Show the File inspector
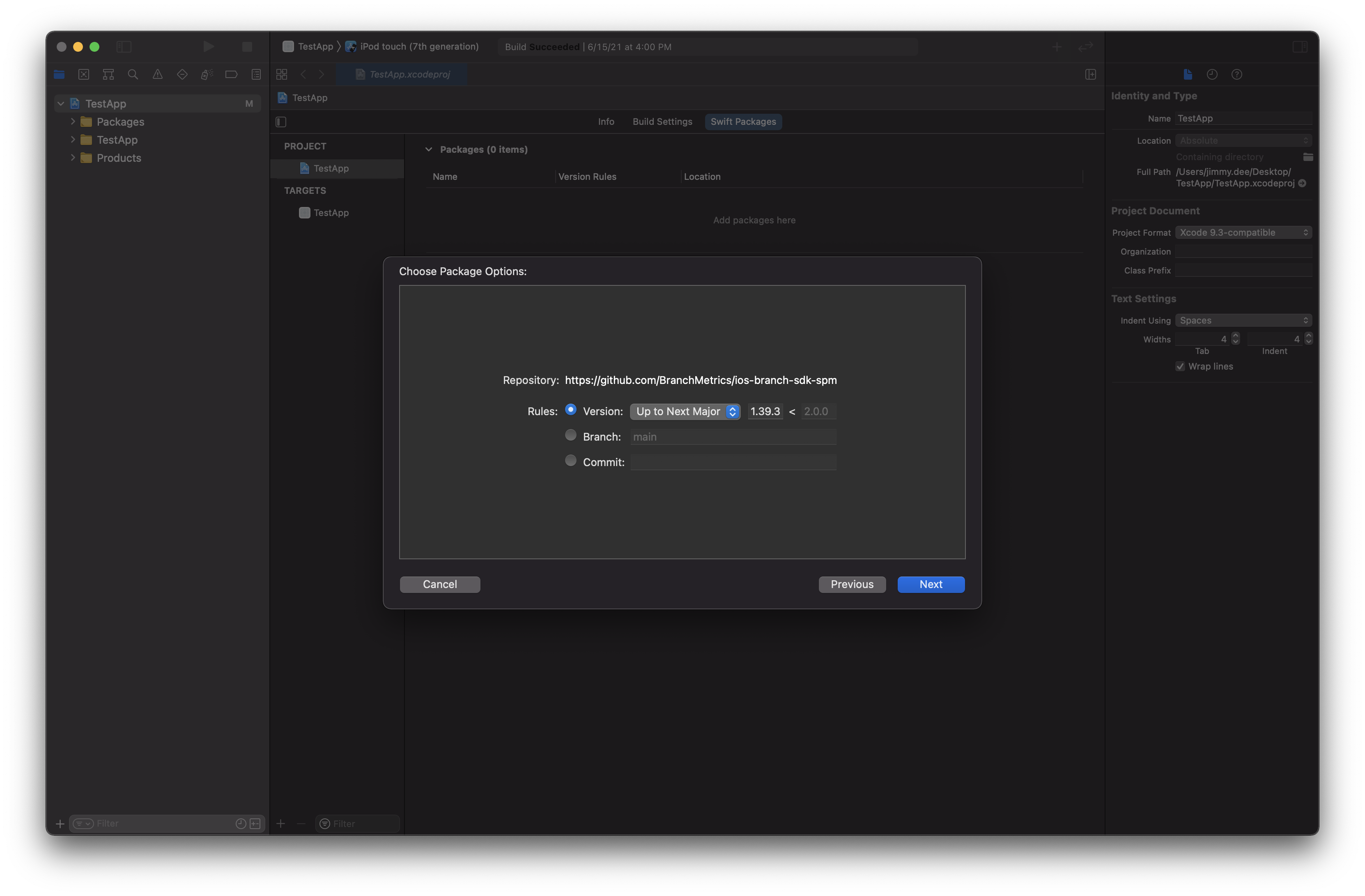 click(x=1188, y=75)
